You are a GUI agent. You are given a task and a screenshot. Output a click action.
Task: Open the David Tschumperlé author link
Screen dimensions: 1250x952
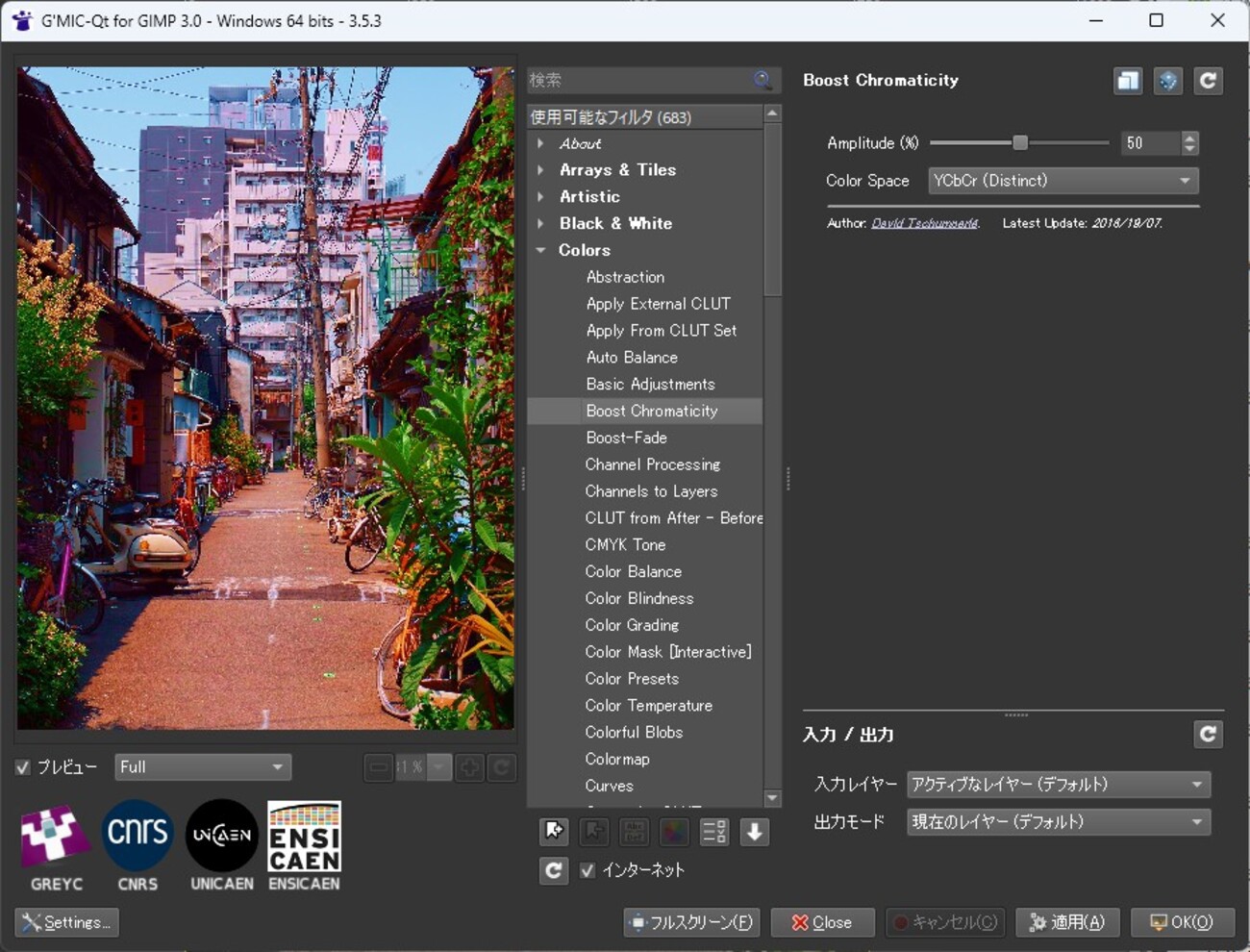[924, 223]
